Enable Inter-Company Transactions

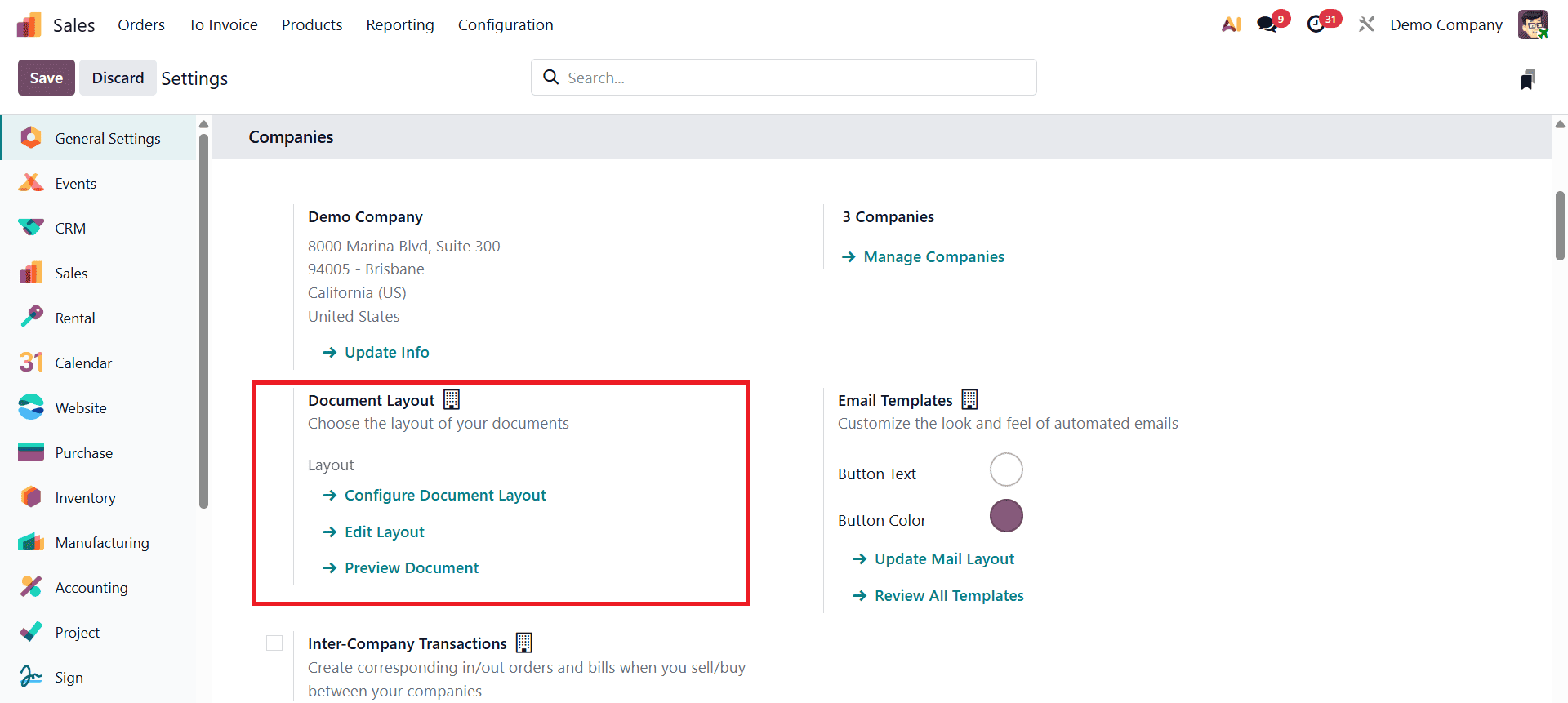click(x=274, y=643)
